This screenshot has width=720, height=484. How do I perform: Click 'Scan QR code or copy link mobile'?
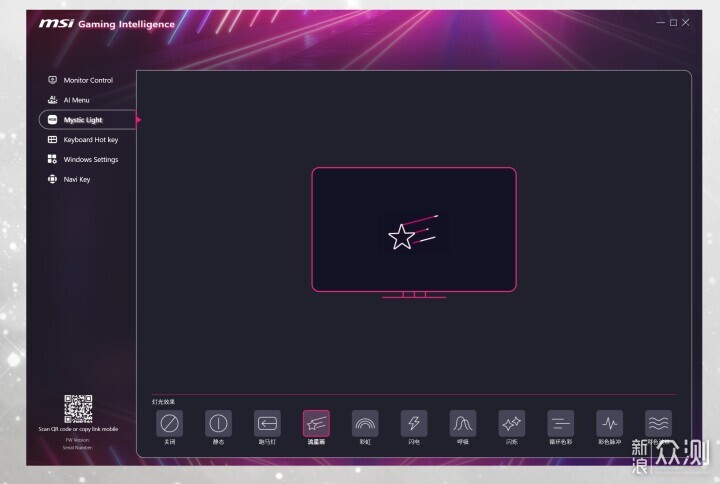[x=78, y=429]
